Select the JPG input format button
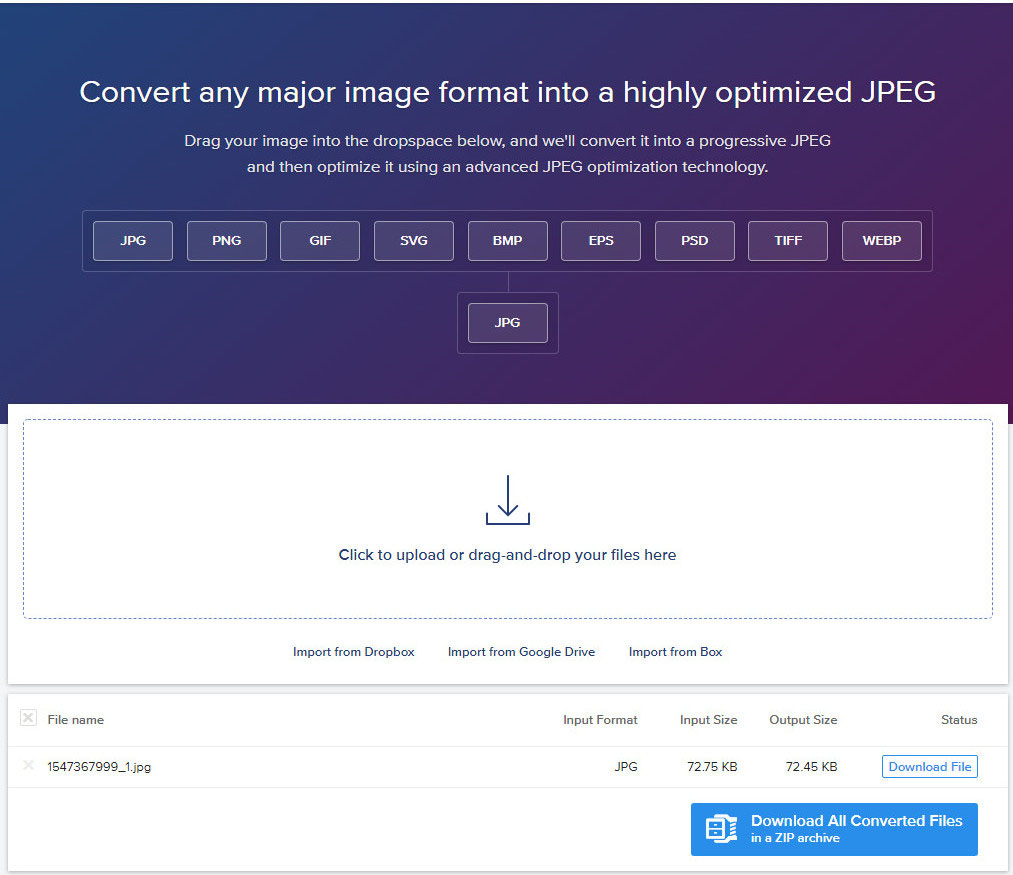The image size is (1013, 875). click(132, 241)
